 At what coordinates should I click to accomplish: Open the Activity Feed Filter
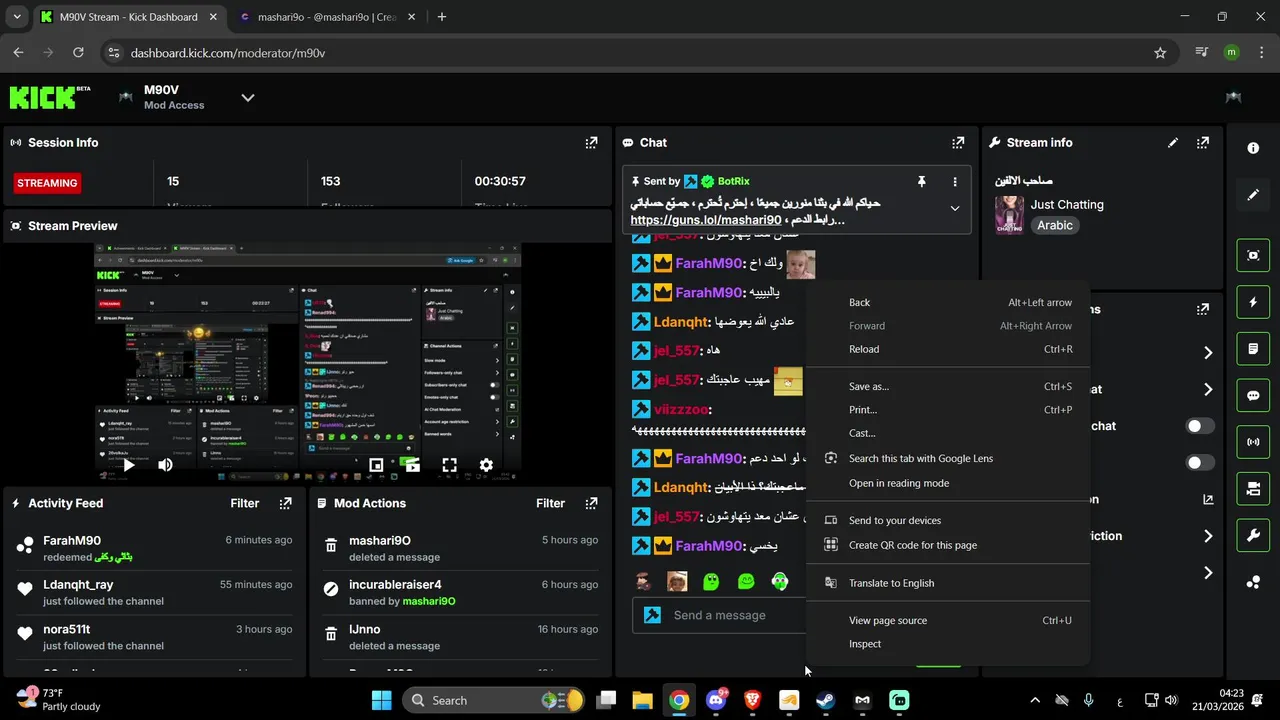coord(244,503)
